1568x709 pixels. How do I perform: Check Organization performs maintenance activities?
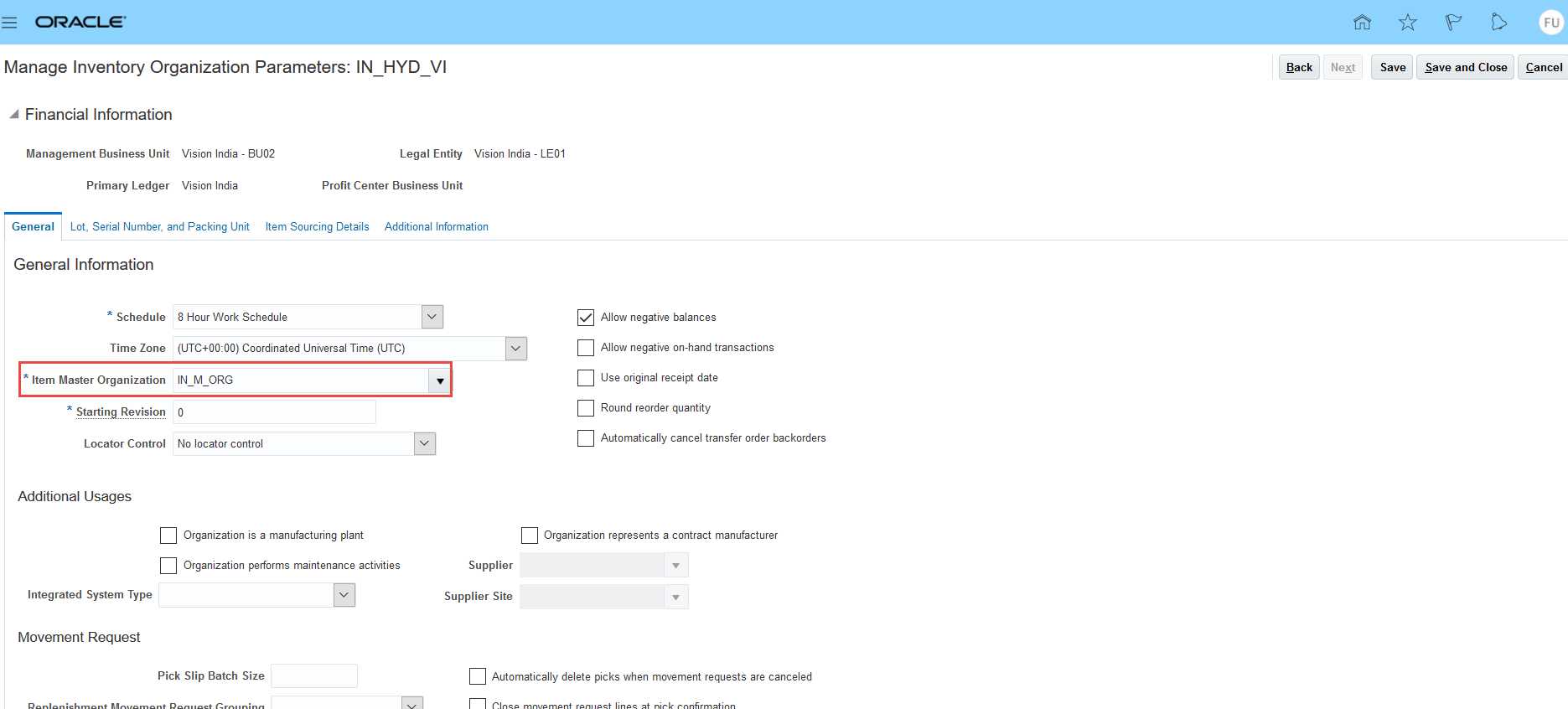point(168,566)
